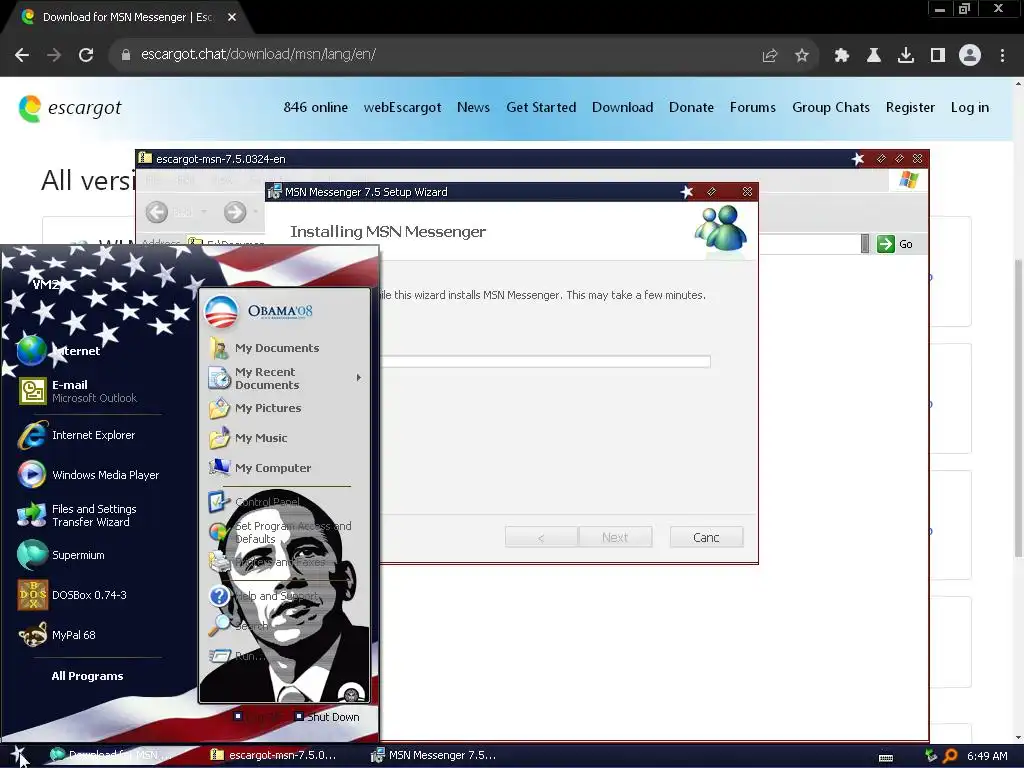Open the Run dialog entry
The height and width of the screenshot is (768, 1024).
(x=236, y=656)
